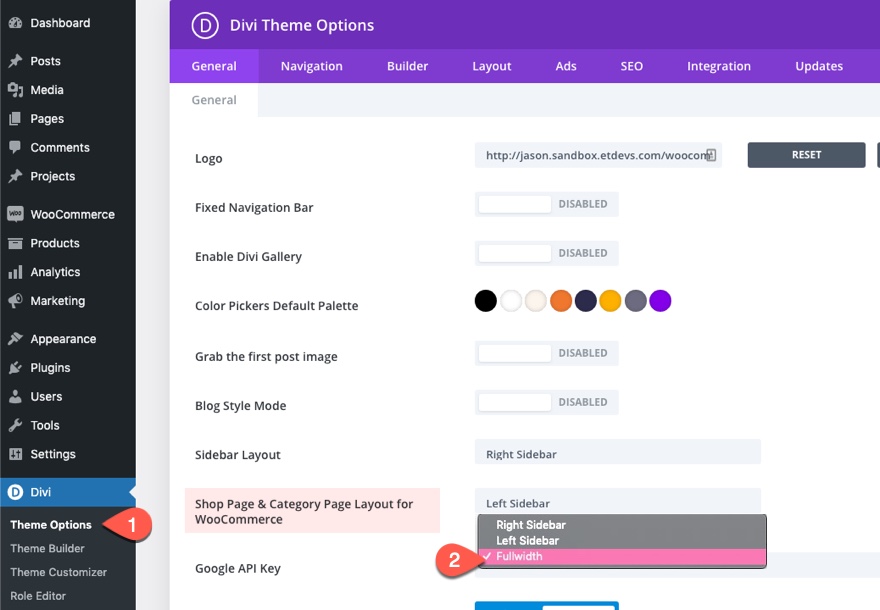Pick the gray palette color
The height and width of the screenshot is (610, 880).
tap(635, 301)
